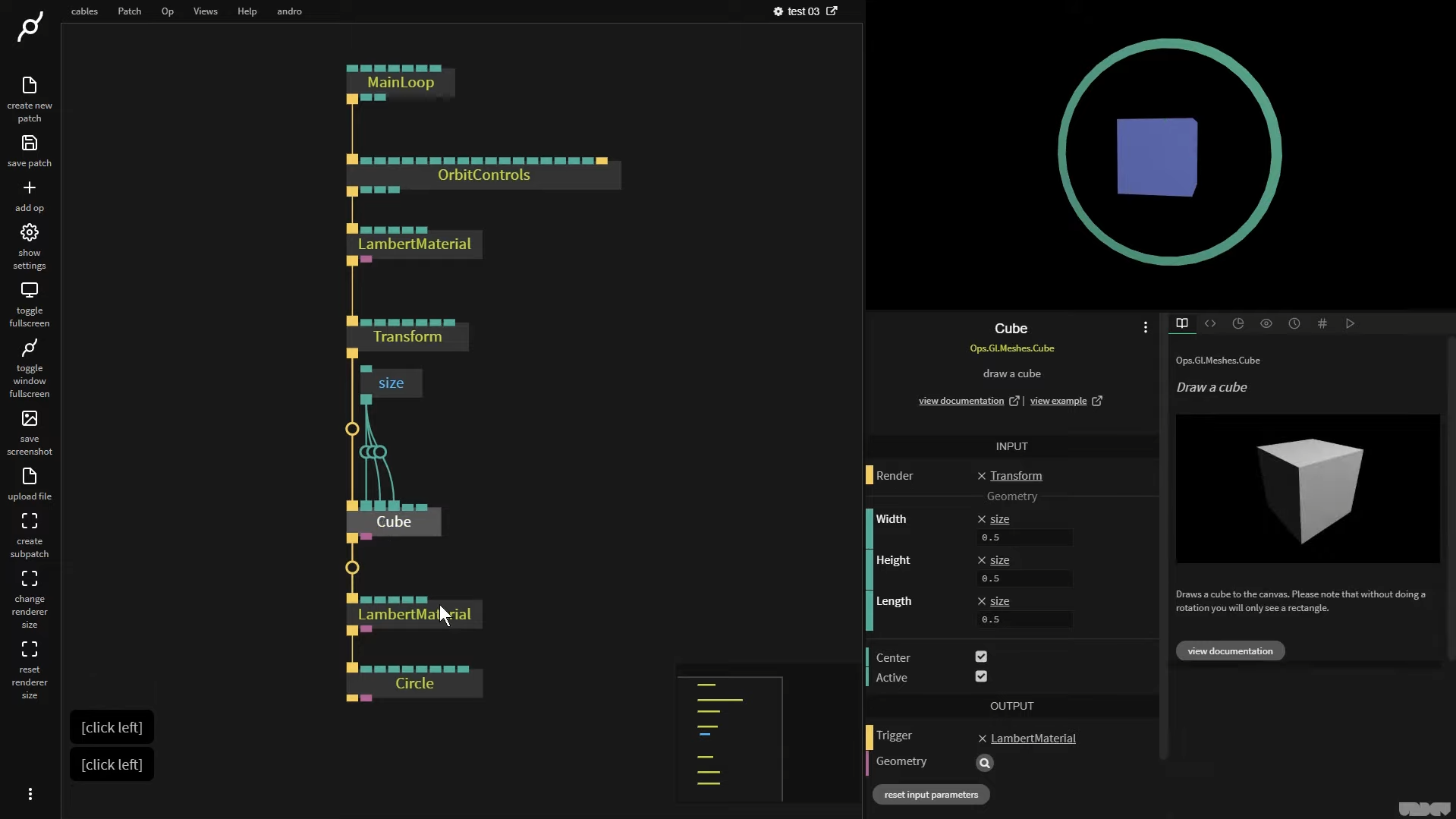Open the Patch menu
This screenshot has height=819, width=1456.
coord(129,11)
